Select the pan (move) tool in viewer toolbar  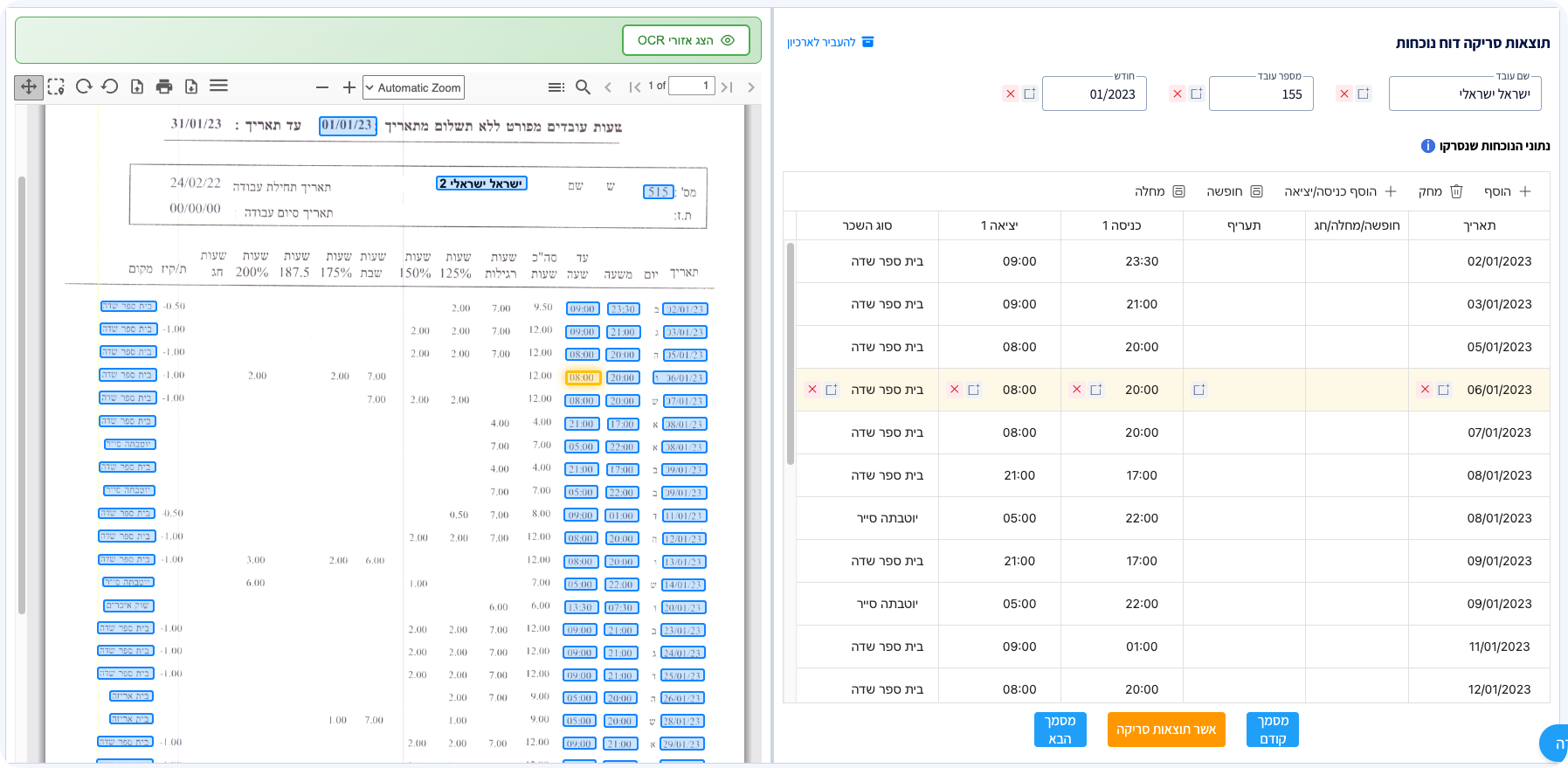[x=29, y=86]
